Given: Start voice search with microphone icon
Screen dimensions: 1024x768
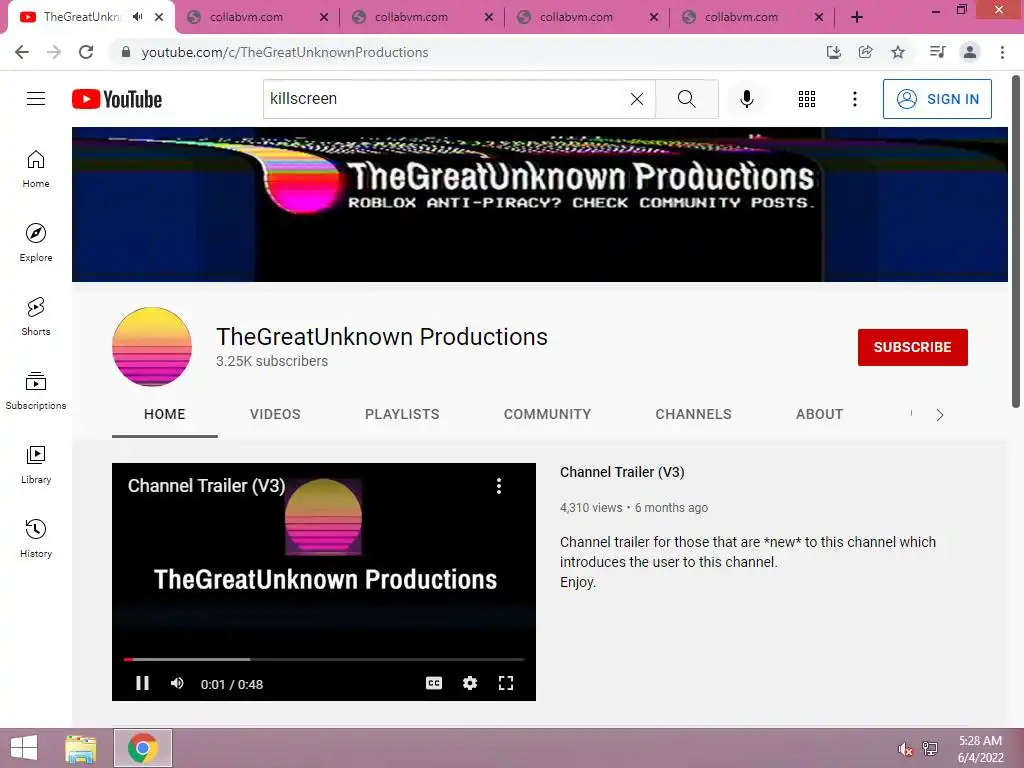Looking at the screenshot, I should pyautogui.click(x=746, y=99).
